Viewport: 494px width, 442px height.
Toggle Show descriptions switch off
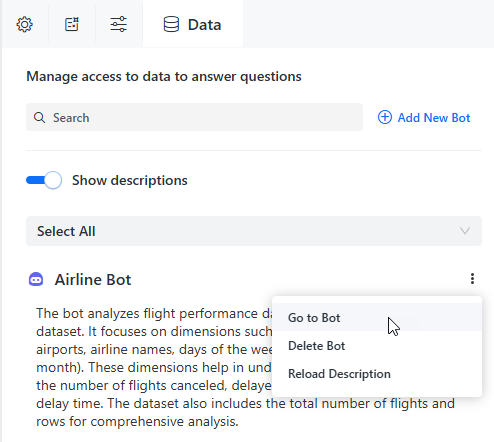click(44, 180)
